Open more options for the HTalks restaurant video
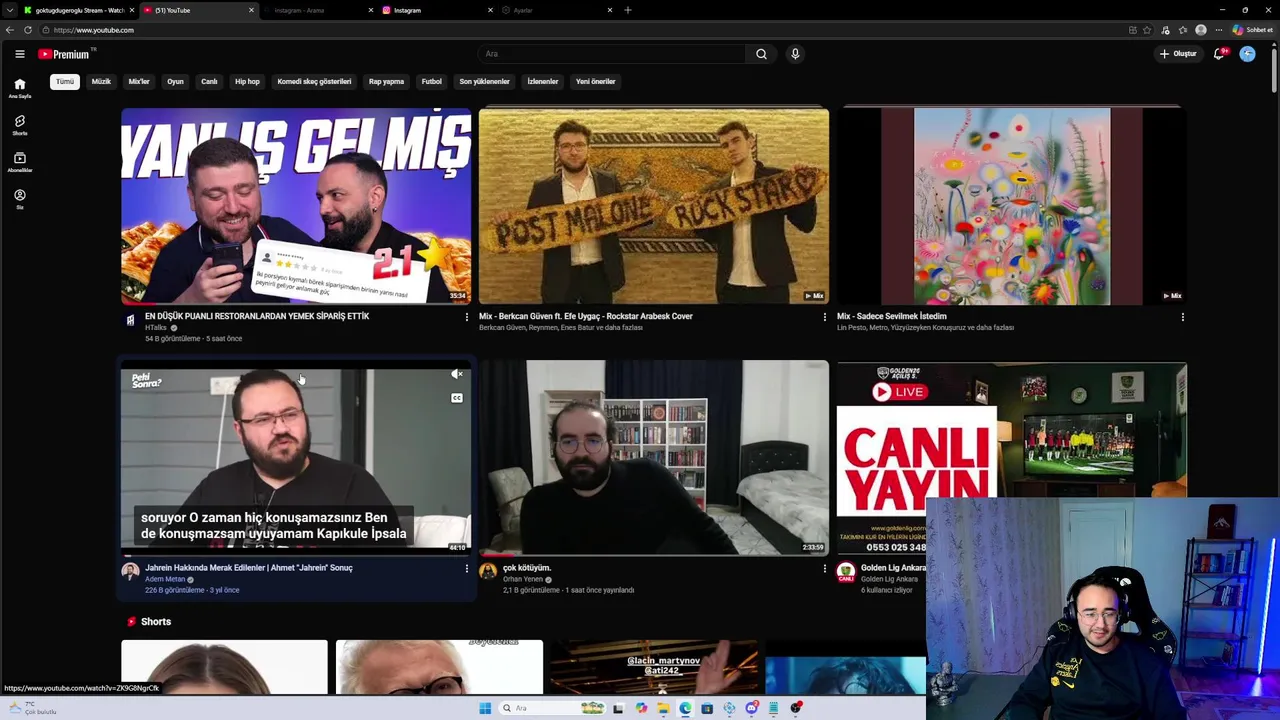 coord(466,317)
